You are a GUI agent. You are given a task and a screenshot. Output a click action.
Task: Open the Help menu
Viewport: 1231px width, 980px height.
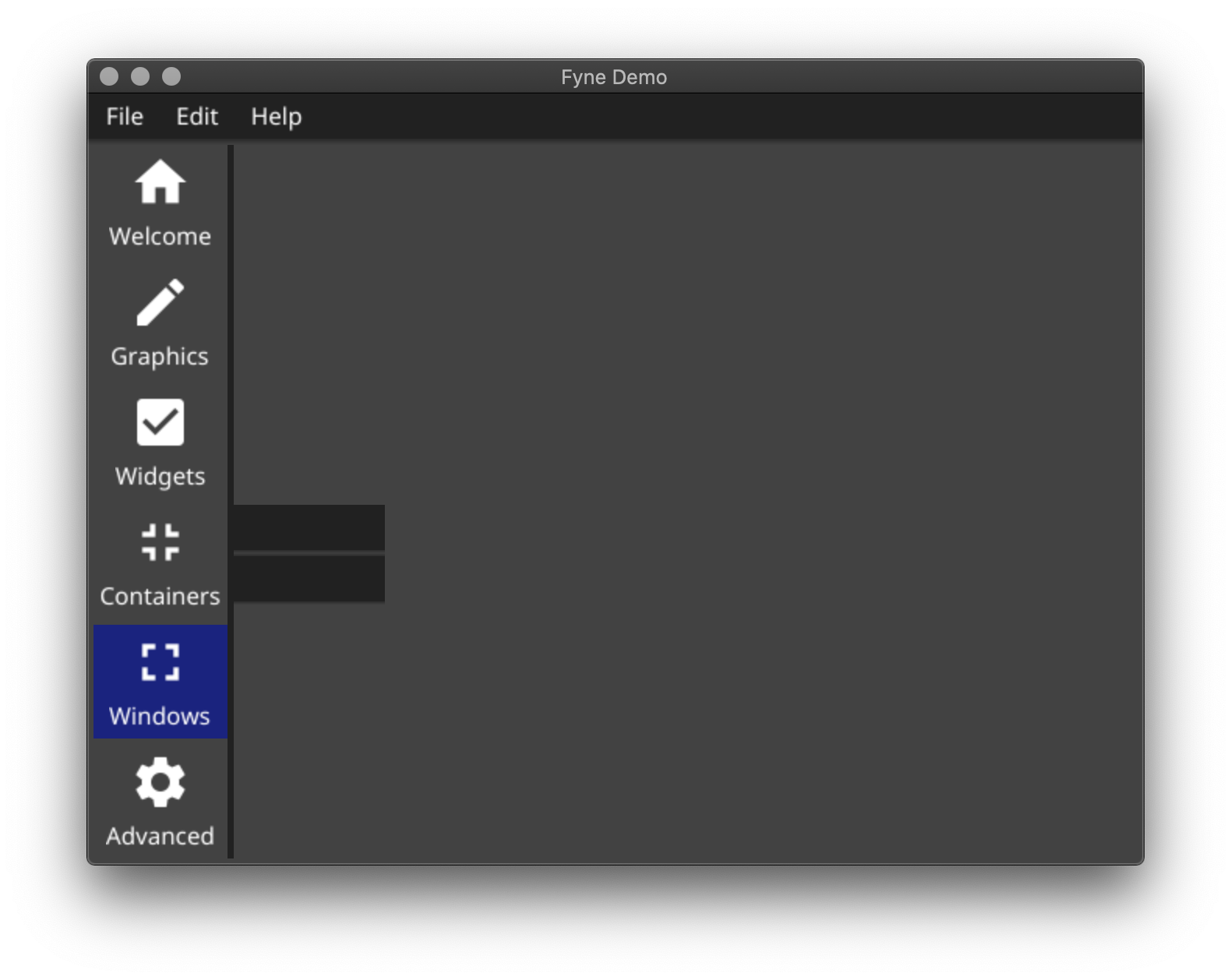[x=276, y=117]
